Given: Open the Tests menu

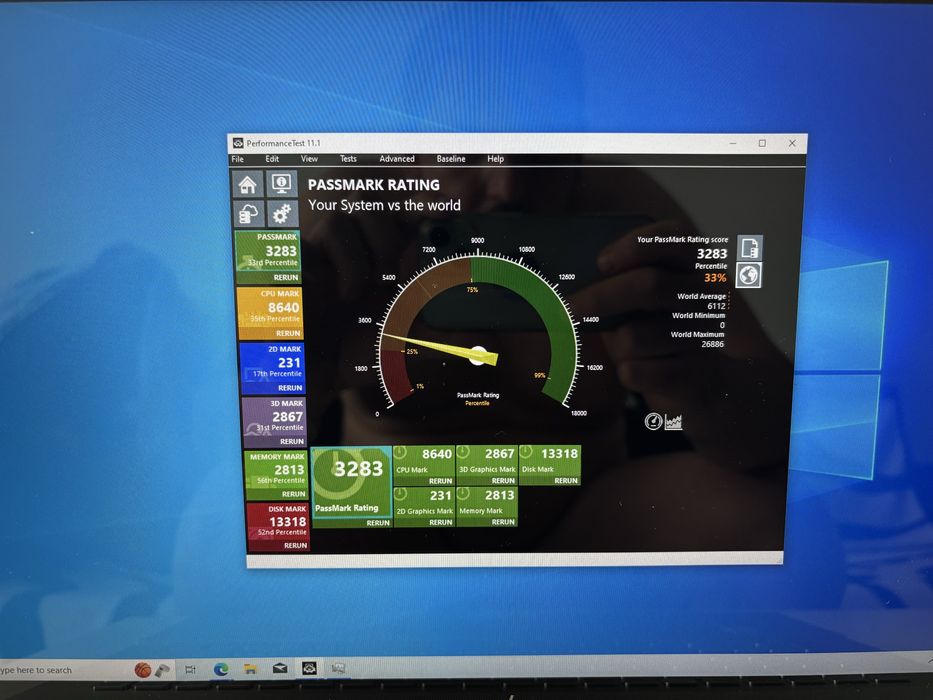Looking at the screenshot, I should click(x=348, y=159).
